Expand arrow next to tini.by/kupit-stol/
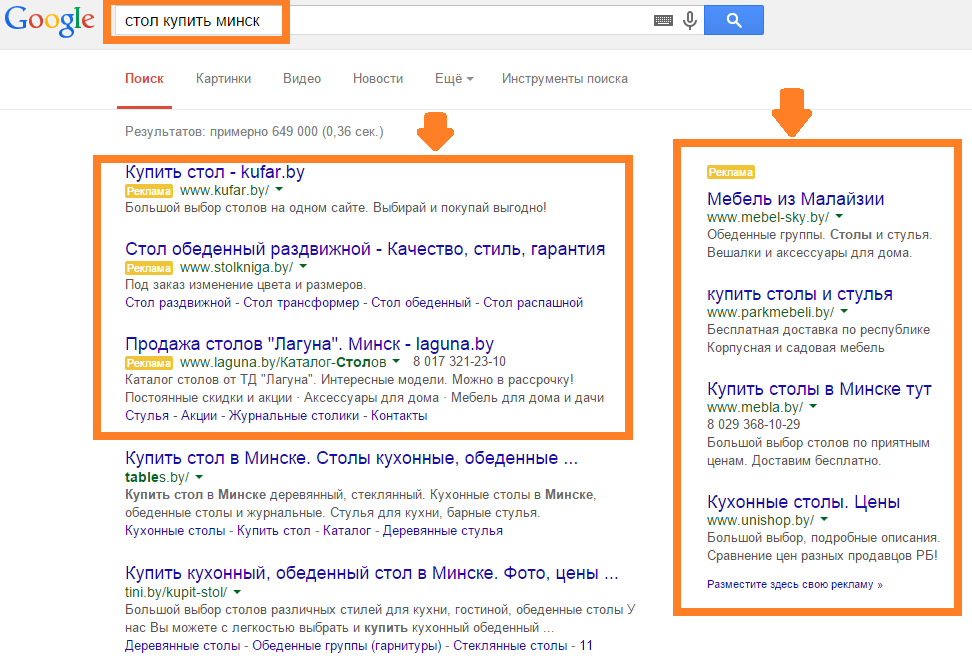The image size is (972, 664). point(237,591)
